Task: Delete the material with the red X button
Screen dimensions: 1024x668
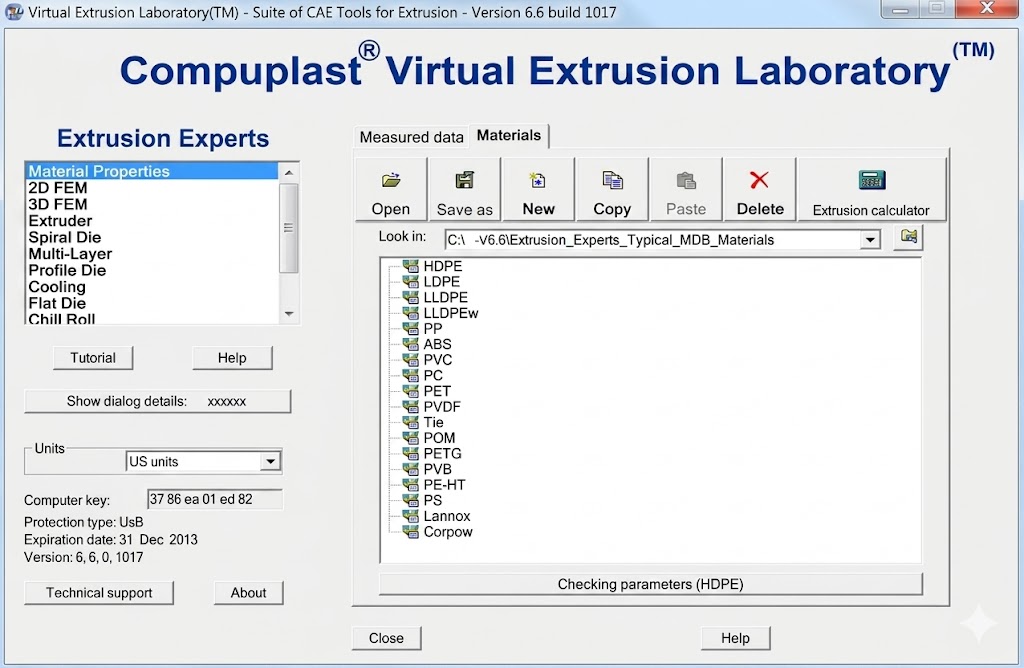Action: tap(760, 189)
